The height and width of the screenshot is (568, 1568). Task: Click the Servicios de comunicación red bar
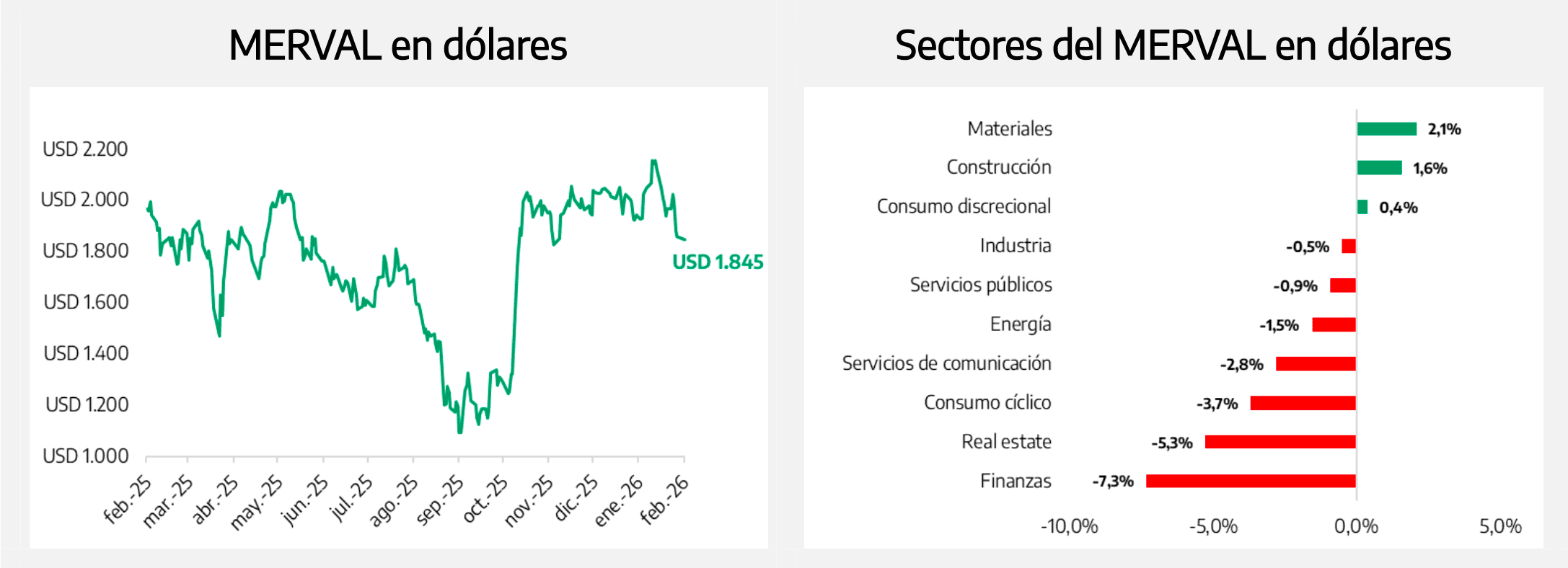pyautogui.click(x=1316, y=364)
